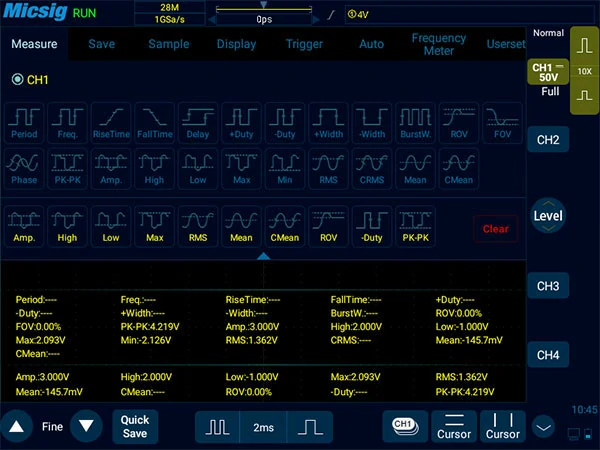The image size is (600, 450).
Task: Remove Max from selected measurements row
Action: [x=155, y=227]
